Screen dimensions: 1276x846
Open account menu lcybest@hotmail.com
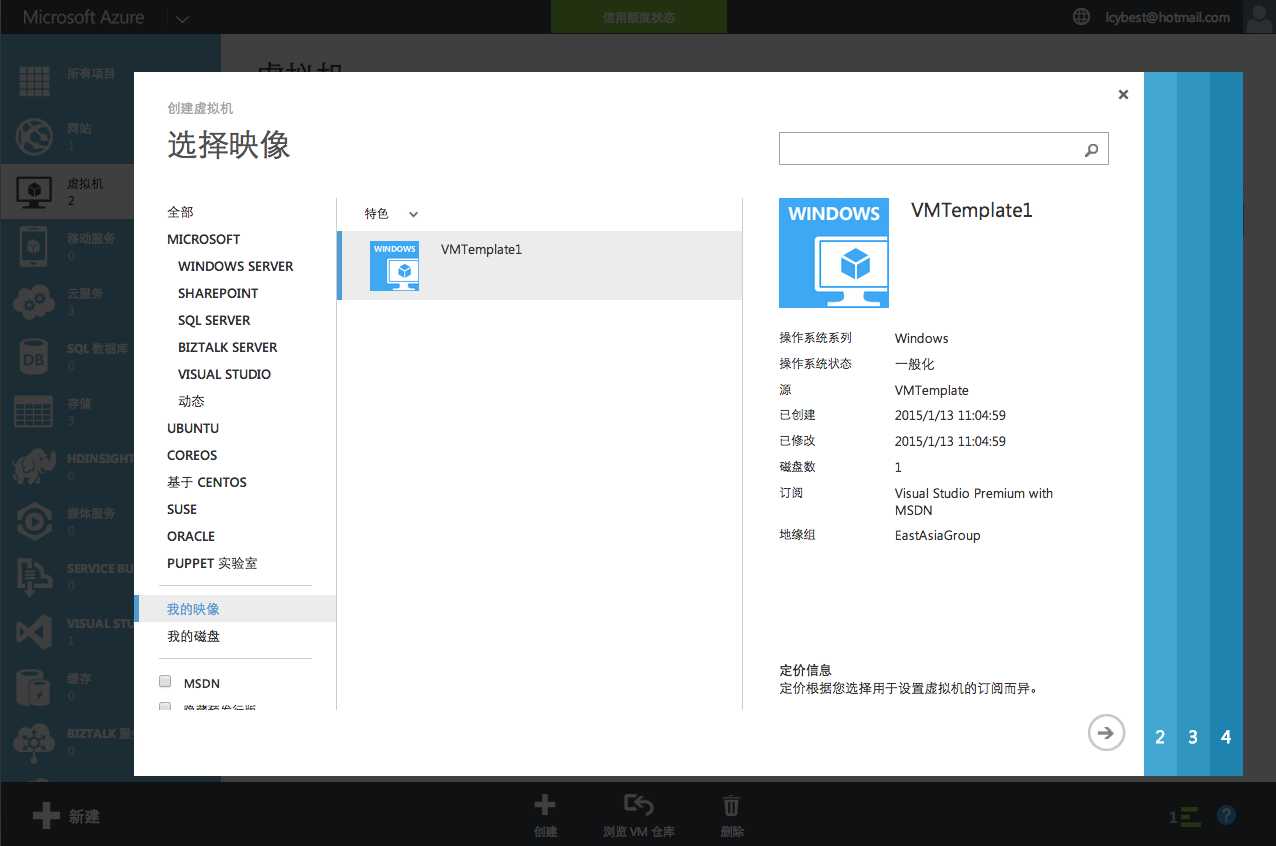pos(1168,17)
